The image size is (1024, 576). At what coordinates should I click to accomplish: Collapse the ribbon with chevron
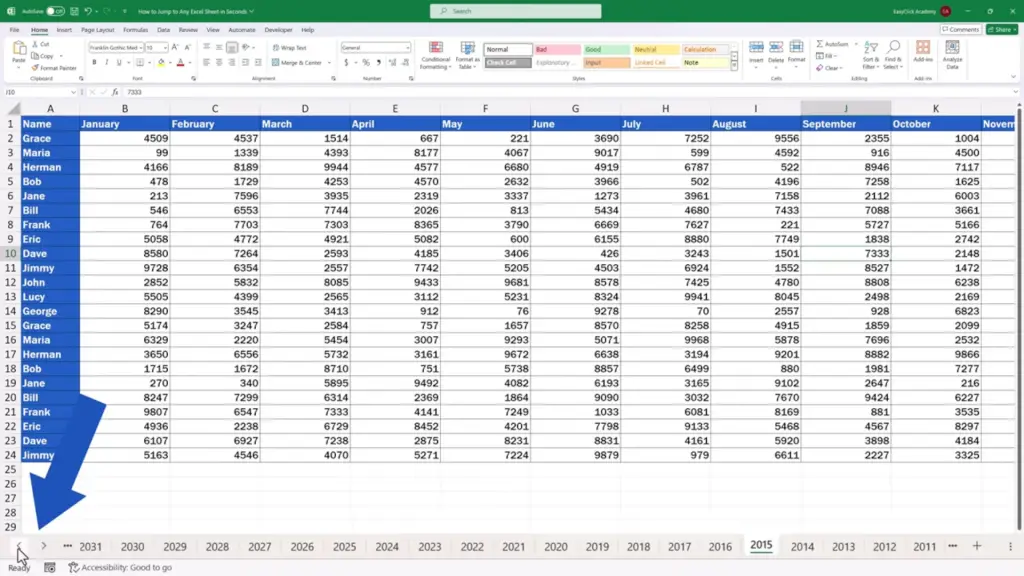pos(1013,77)
